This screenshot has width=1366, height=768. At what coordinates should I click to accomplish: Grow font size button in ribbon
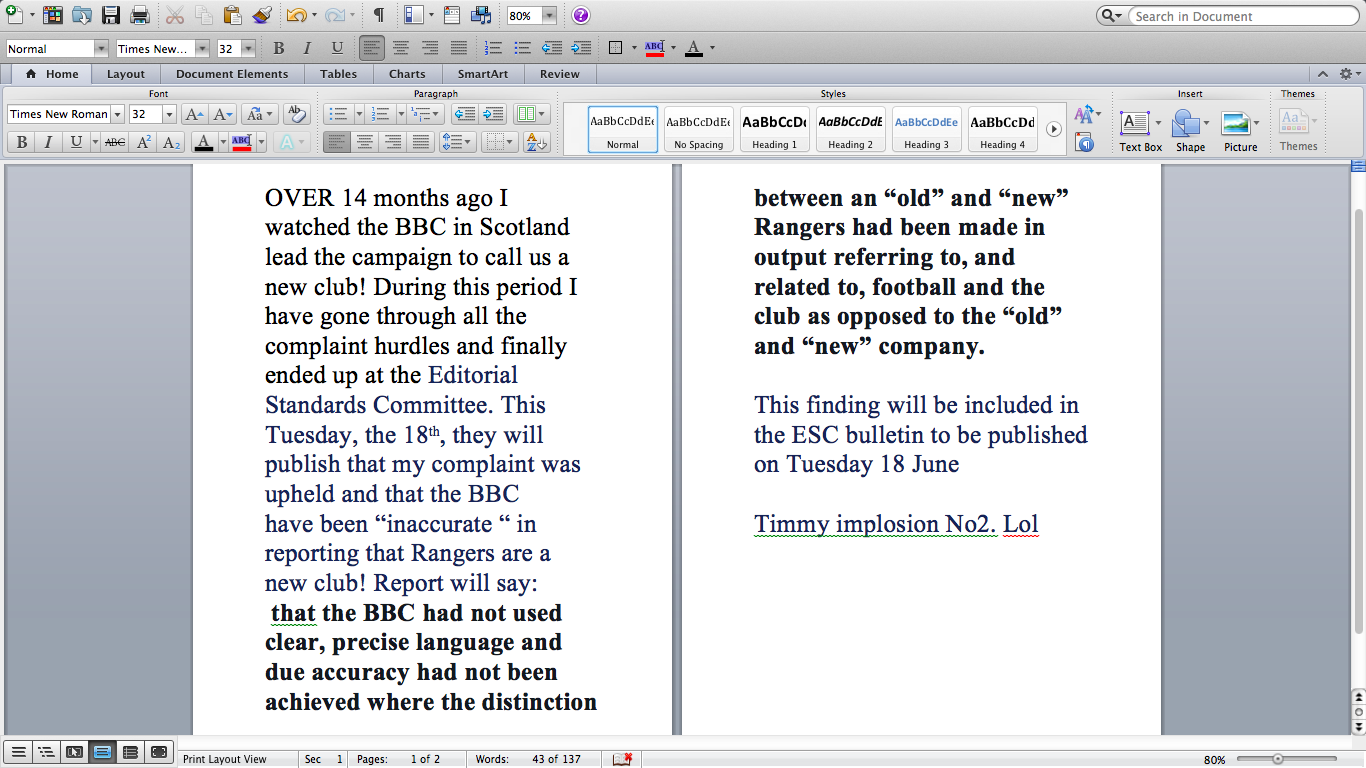tap(194, 114)
